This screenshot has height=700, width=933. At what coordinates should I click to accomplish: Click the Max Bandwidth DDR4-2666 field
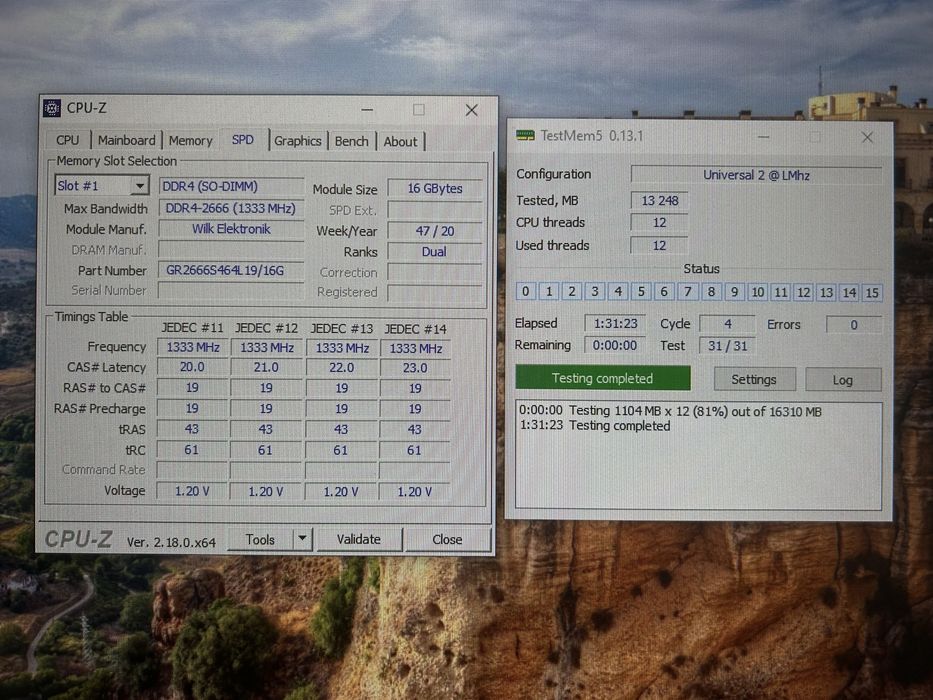click(231, 208)
